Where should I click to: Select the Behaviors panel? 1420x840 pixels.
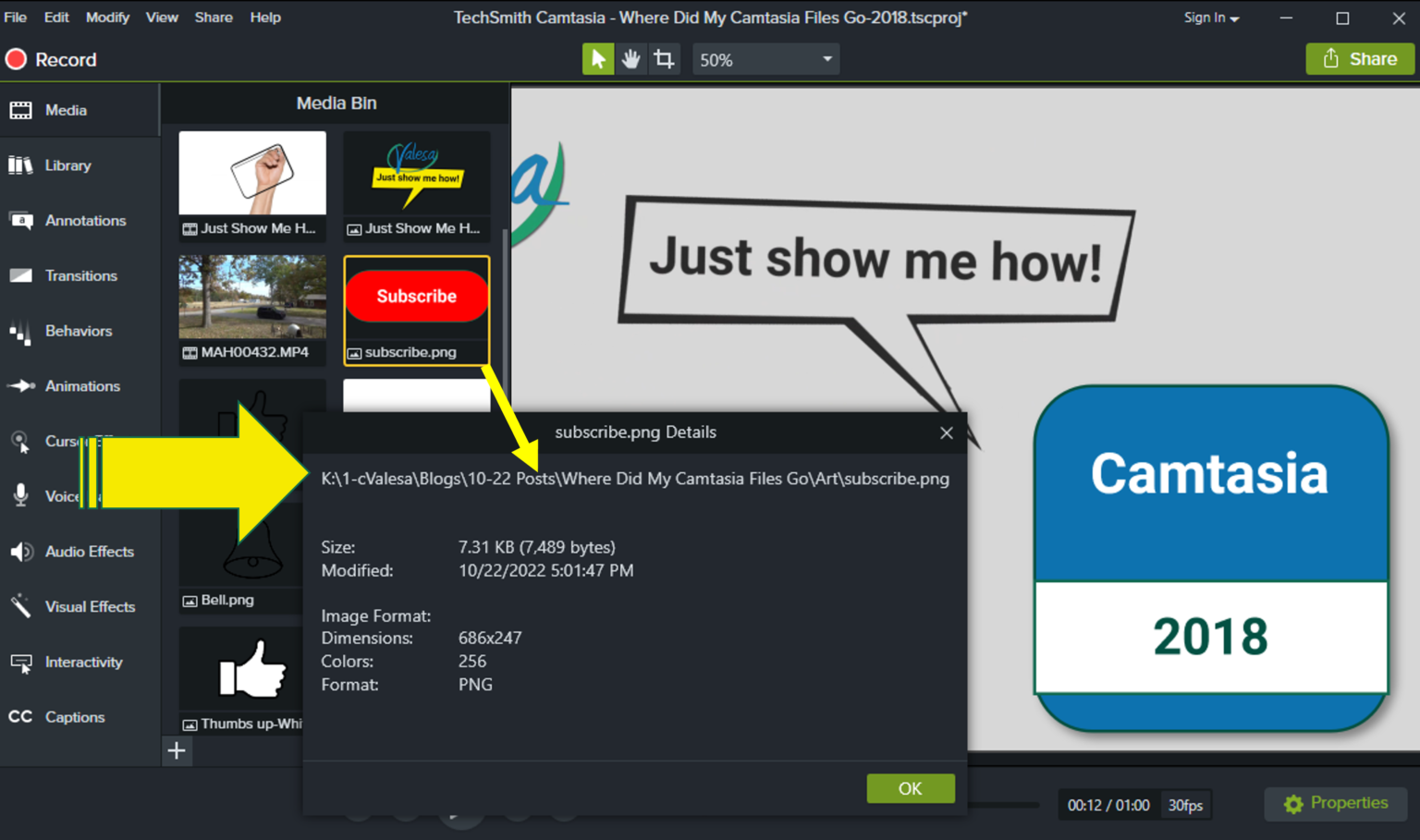point(79,331)
